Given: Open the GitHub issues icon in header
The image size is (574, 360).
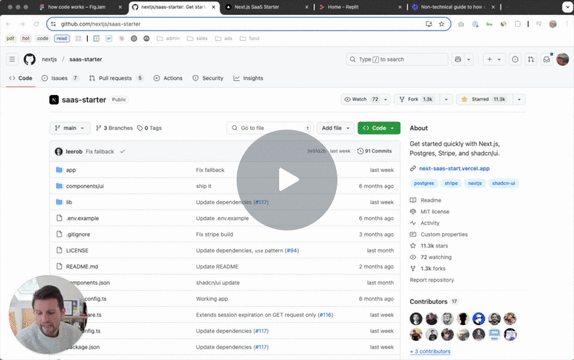Looking at the screenshot, I should [515, 59].
